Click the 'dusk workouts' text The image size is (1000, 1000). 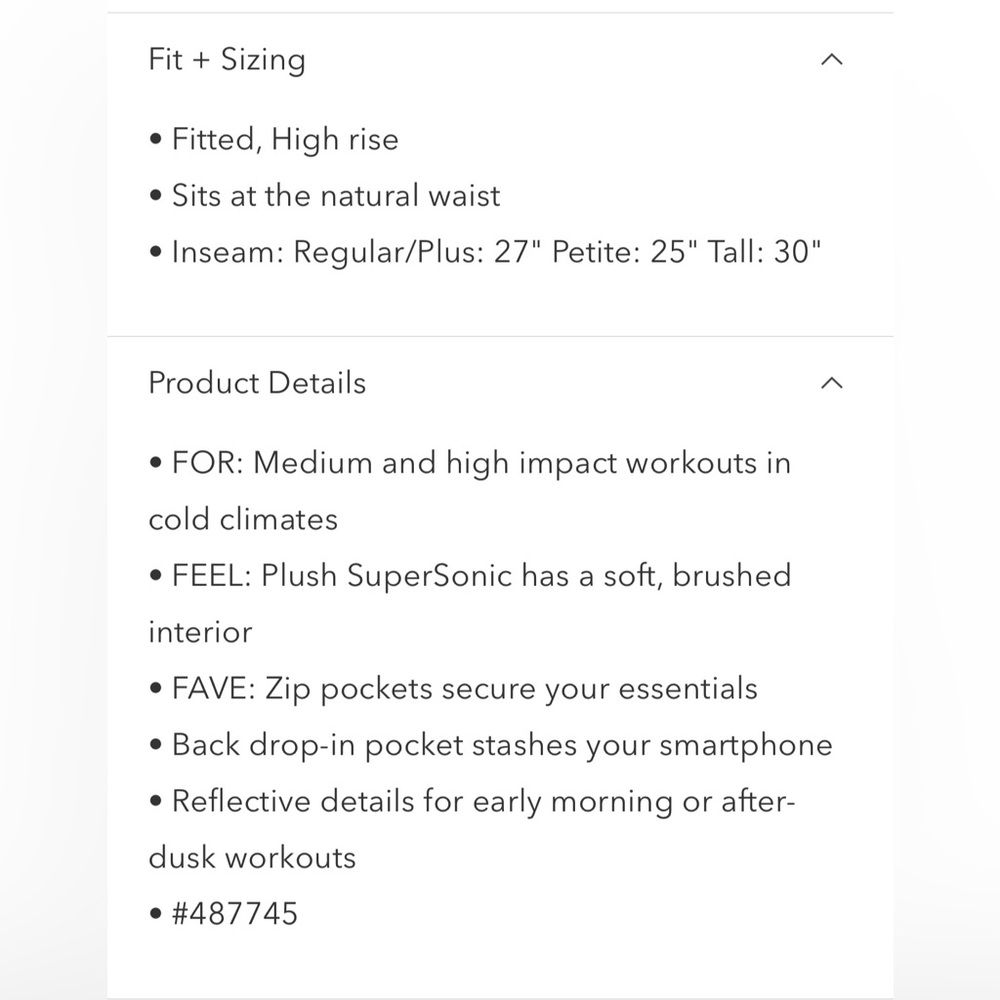click(x=252, y=858)
